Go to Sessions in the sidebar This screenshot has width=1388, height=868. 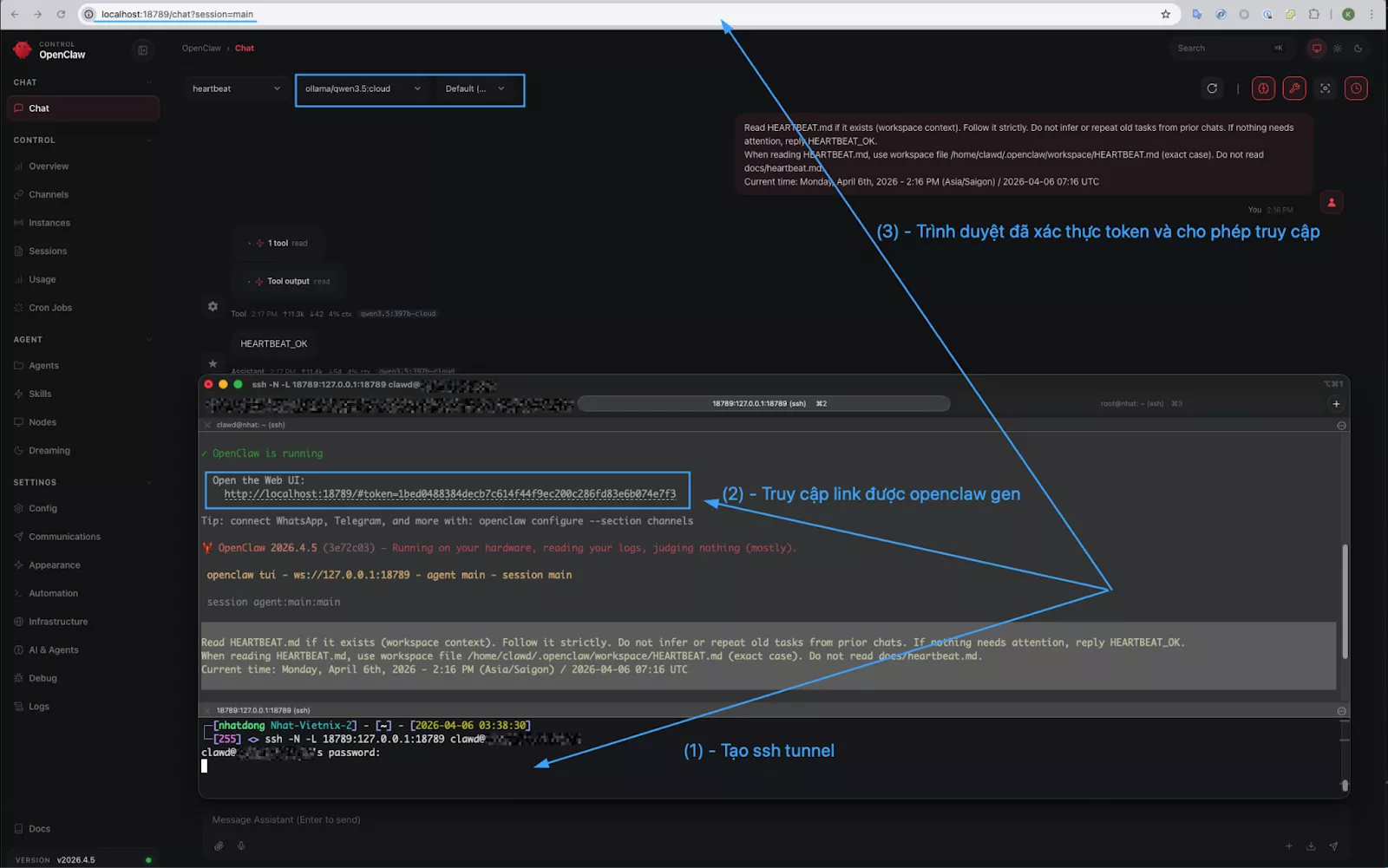point(48,251)
